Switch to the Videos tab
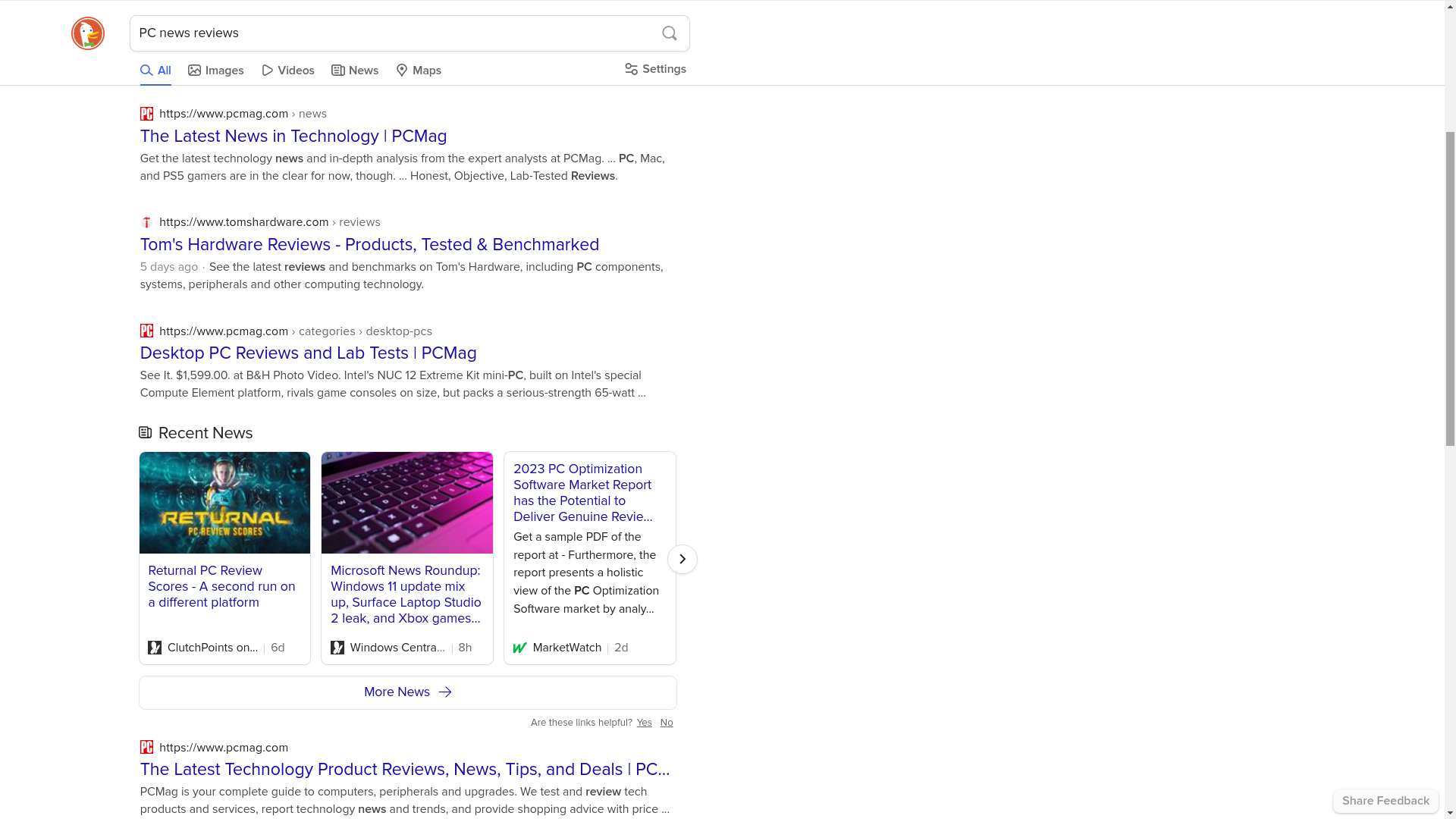This screenshot has width=1456, height=819. (x=288, y=71)
